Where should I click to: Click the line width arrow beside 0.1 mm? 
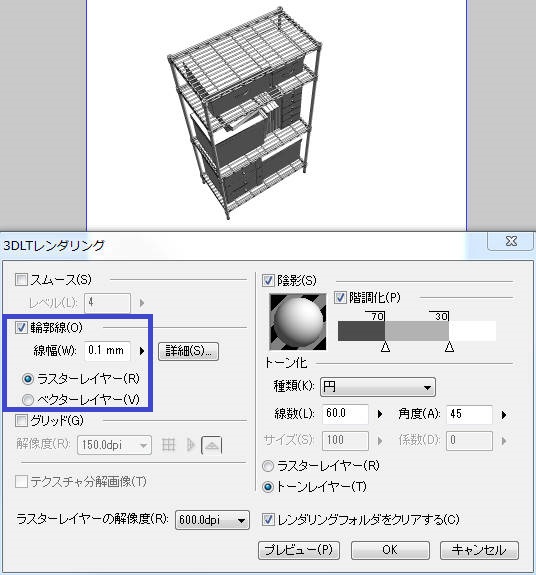pyautogui.click(x=142, y=351)
